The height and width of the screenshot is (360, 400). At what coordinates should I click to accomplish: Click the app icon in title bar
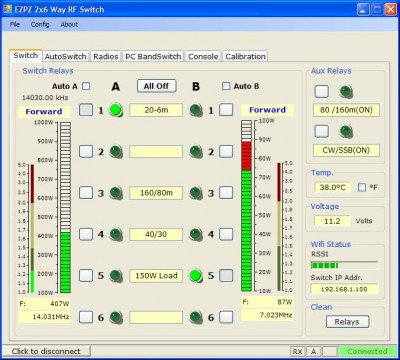click(7, 9)
